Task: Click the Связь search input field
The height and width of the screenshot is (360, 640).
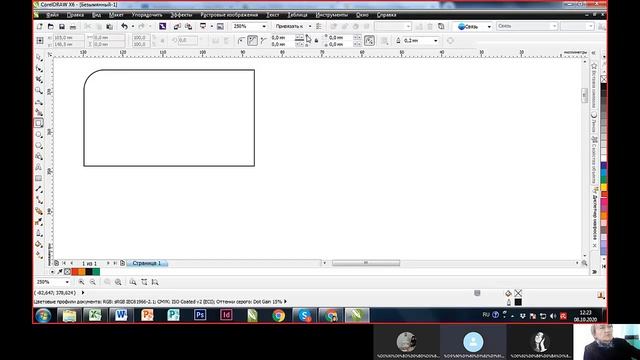Action: [527, 26]
